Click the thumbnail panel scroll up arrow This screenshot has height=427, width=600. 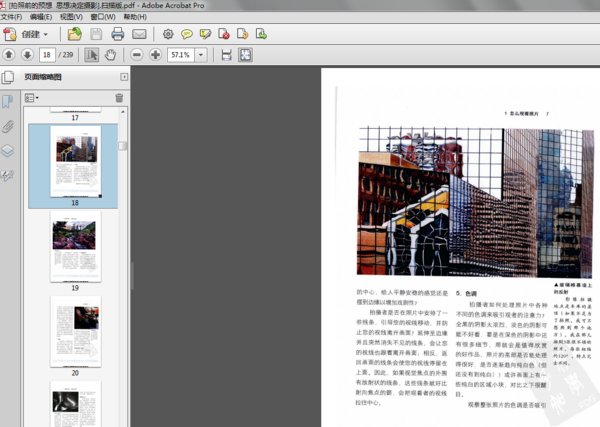coord(123,112)
